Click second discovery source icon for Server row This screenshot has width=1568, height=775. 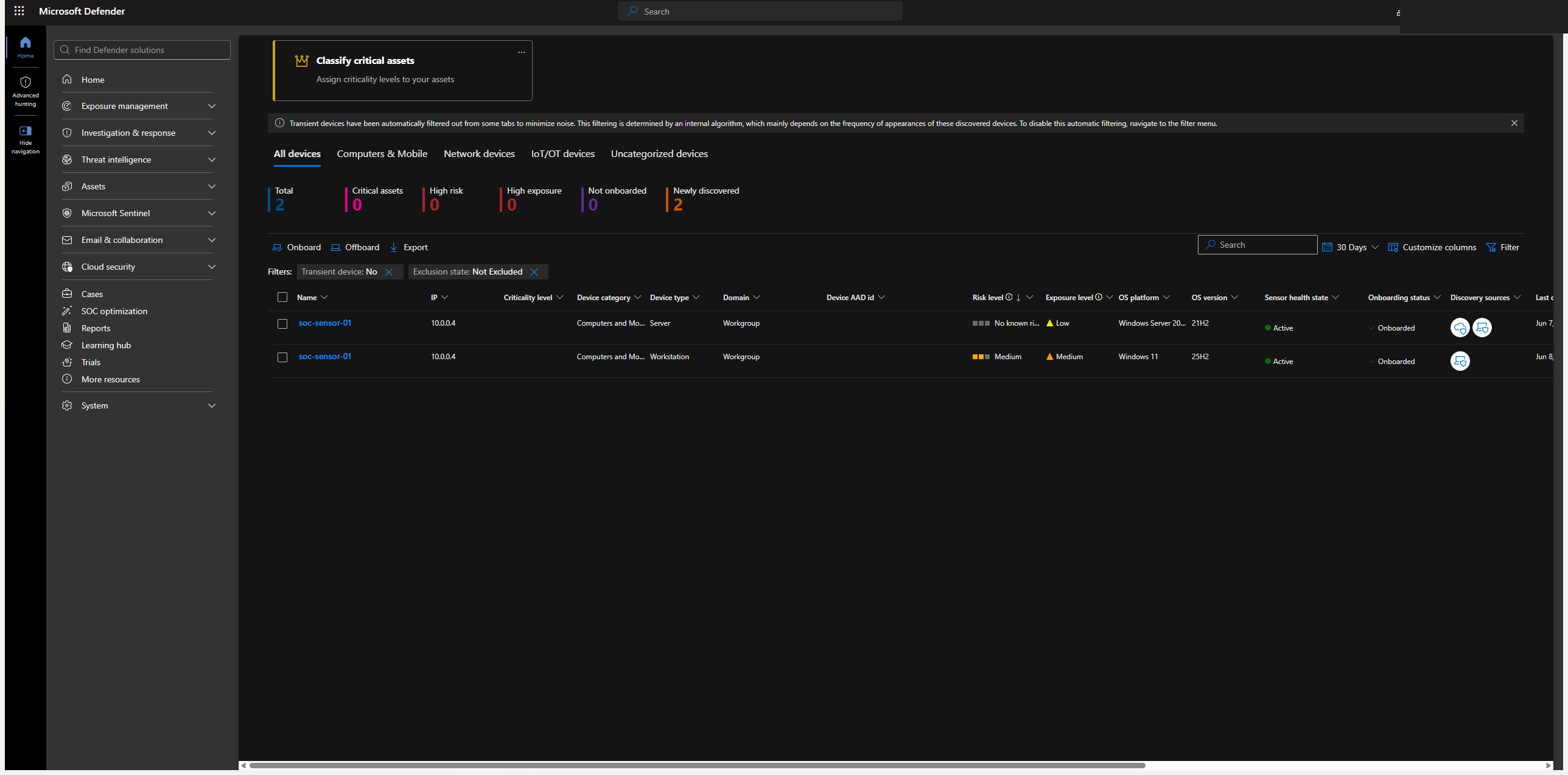(x=1482, y=328)
